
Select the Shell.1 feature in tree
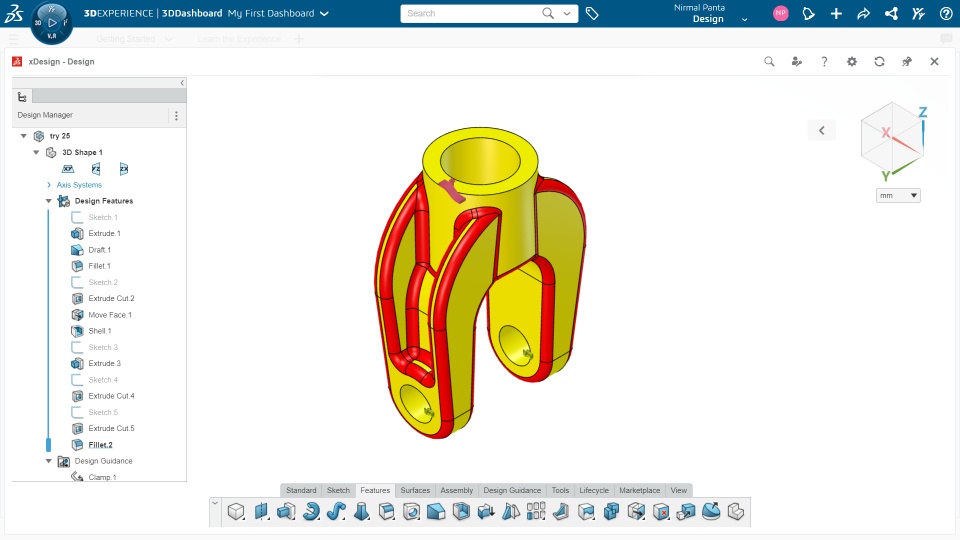tap(99, 331)
